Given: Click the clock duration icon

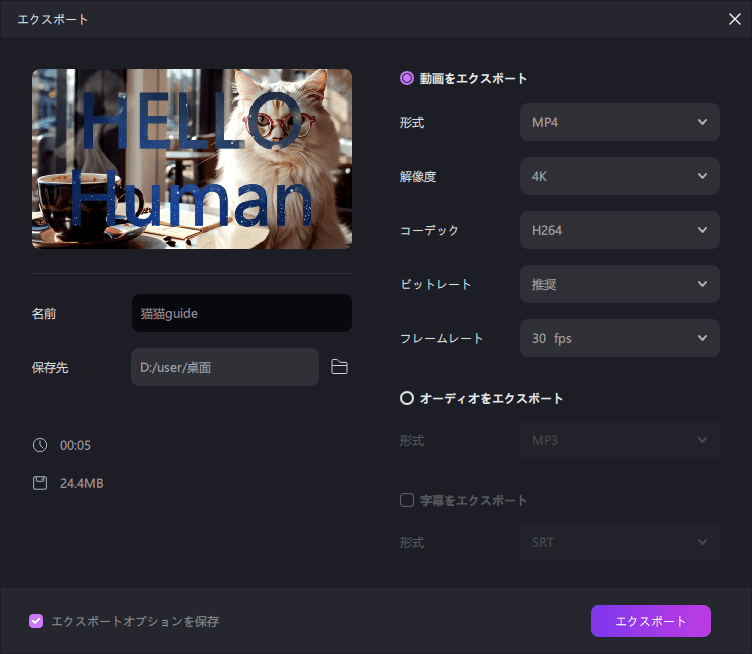Looking at the screenshot, I should click(40, 445).
